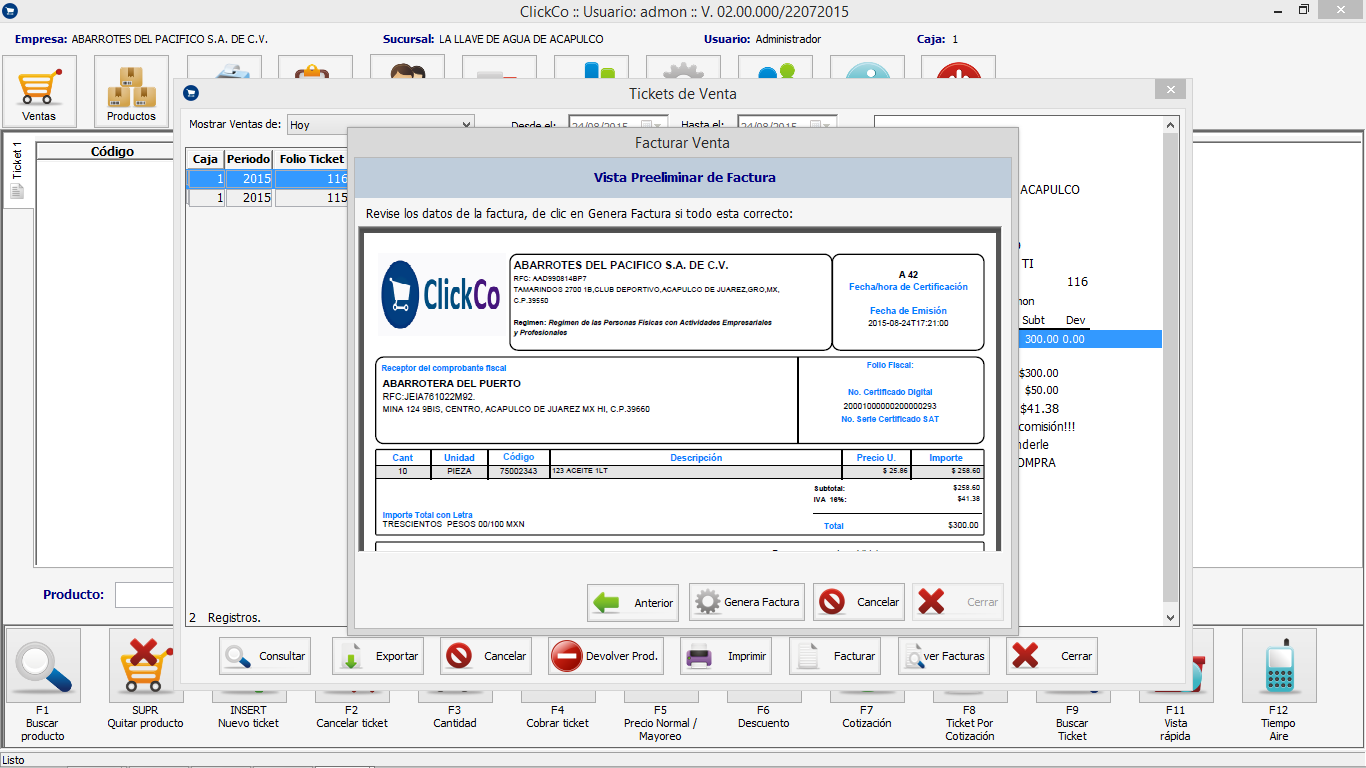Image resolution: width=1366 pixels, height=768 pixels.
Task: Open the Productos boxes icon
Action: [x=132, y=91]
